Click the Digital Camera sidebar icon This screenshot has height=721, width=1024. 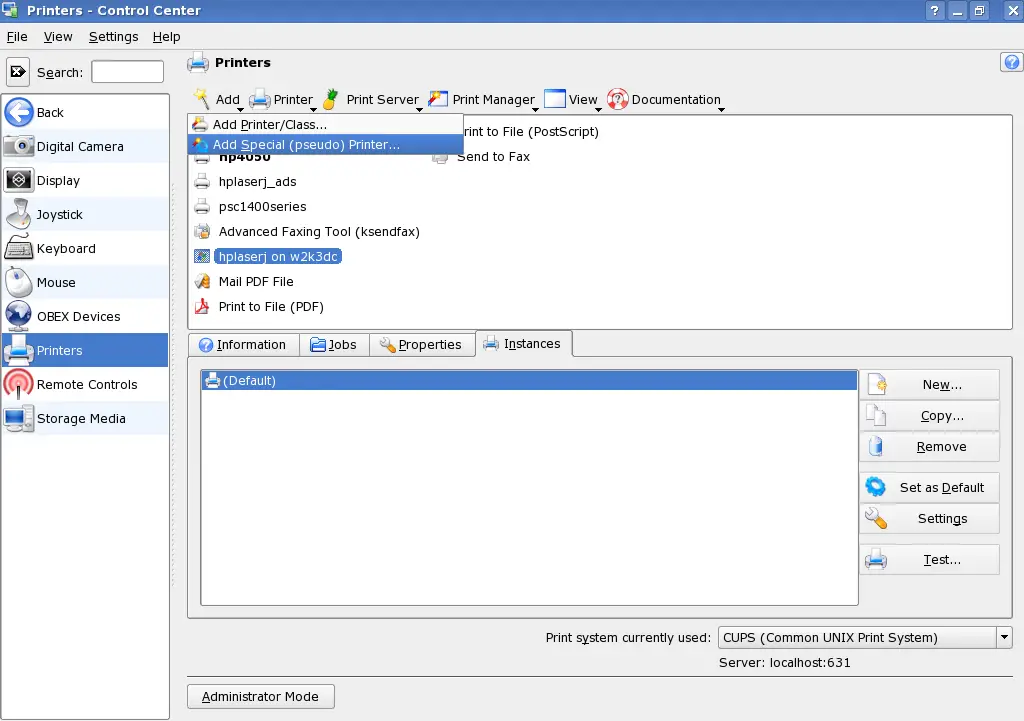[x=19, y=146]
